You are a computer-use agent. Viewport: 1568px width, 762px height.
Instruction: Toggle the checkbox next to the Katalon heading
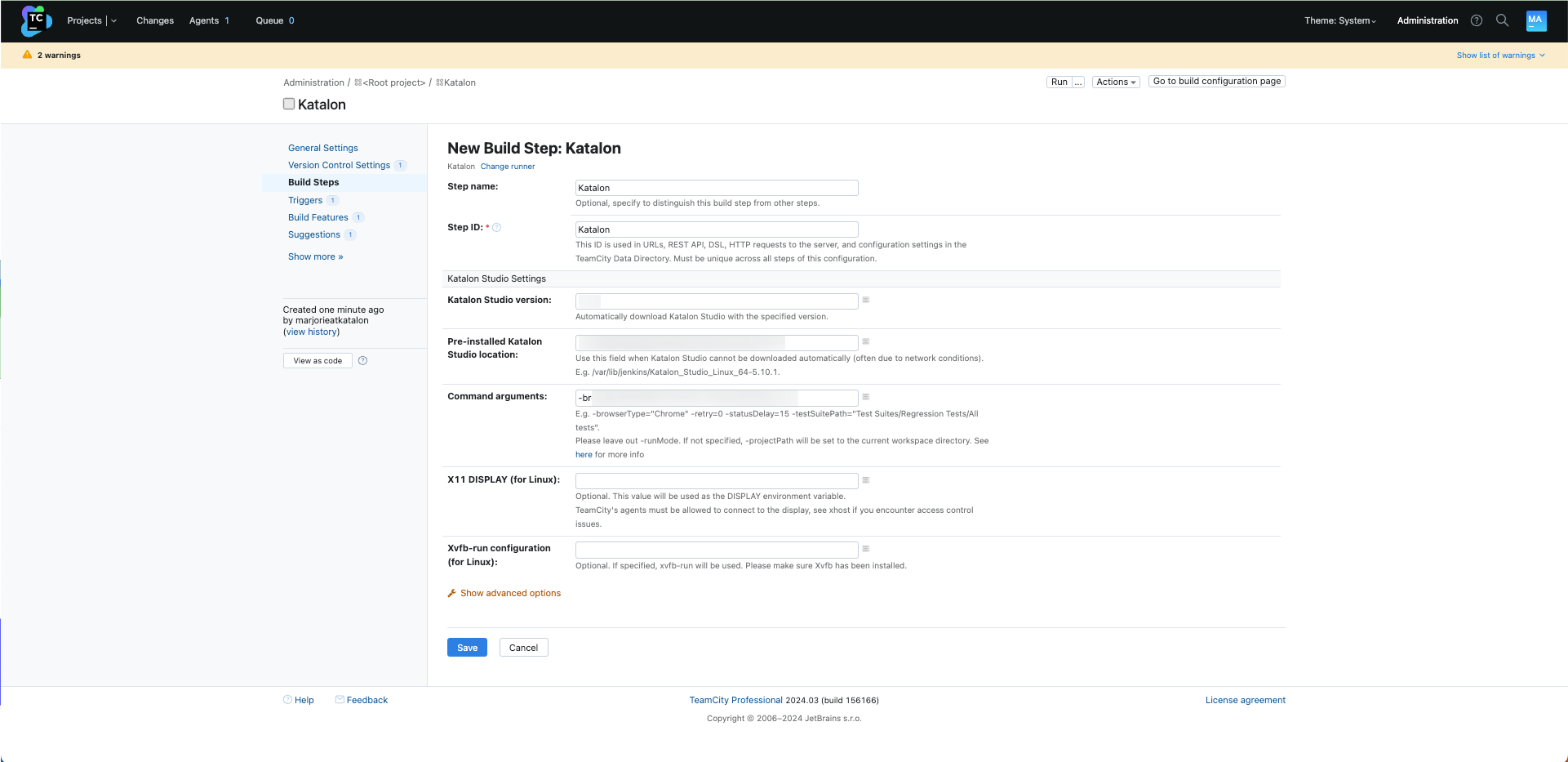(x=288, y=104)
